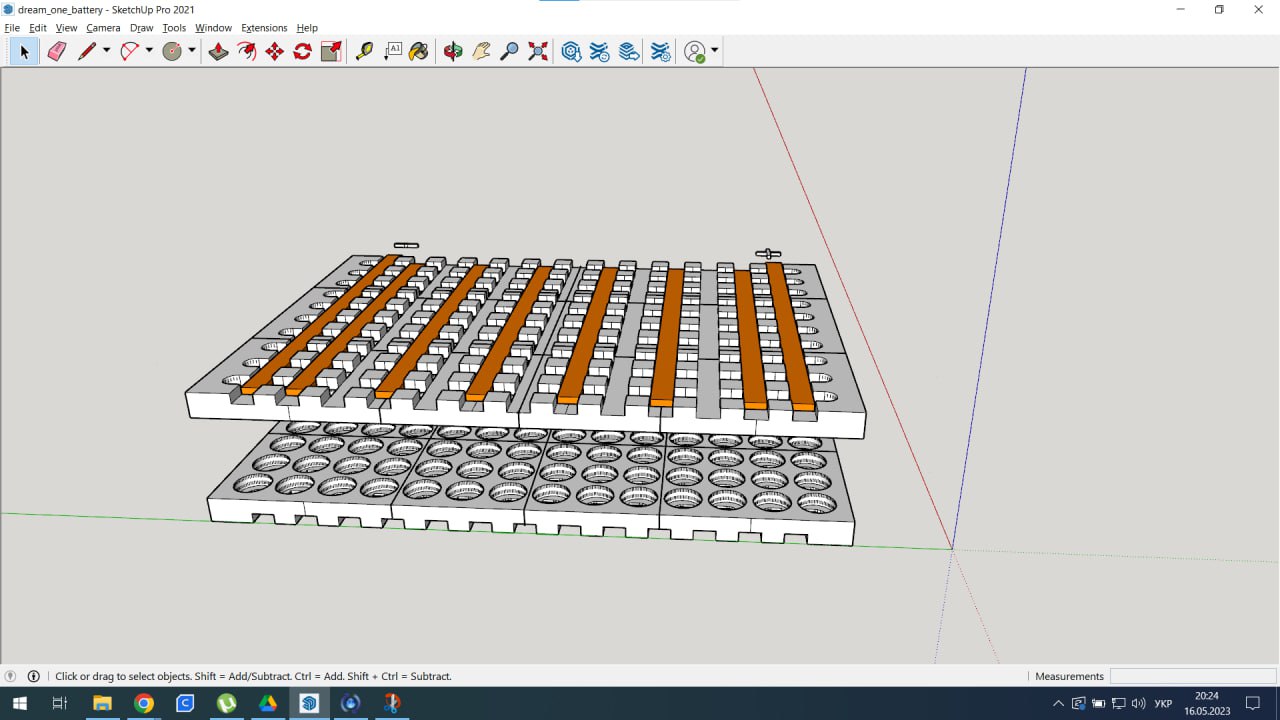The width and height of the screenshot is (1280, 720).
Task: Activate the Push/Pull tool
Action: point(218,51)
